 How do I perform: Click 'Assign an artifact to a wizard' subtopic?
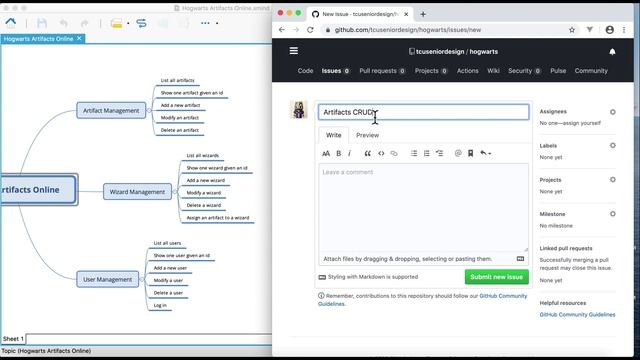point(218,218)
